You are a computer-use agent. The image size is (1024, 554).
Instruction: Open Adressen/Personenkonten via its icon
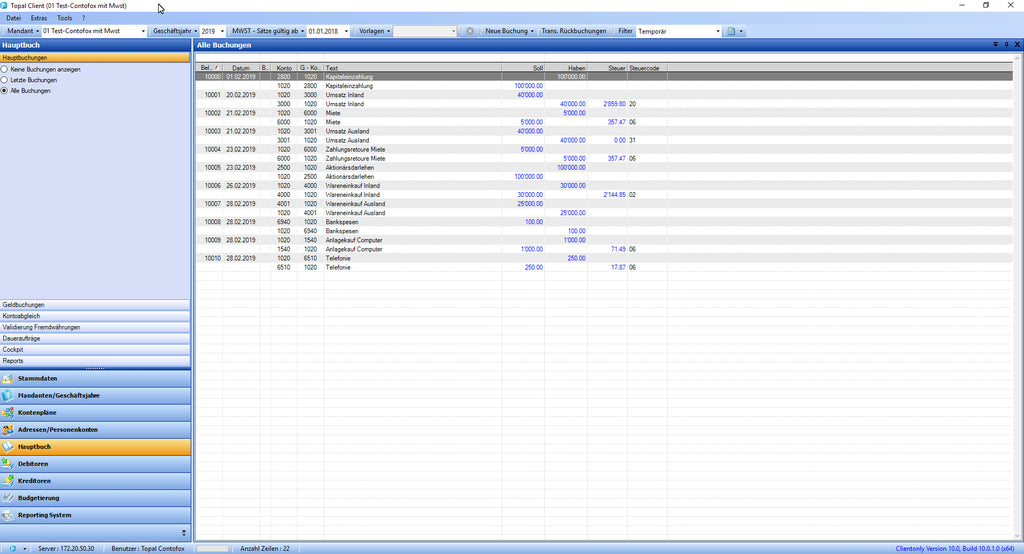coord(8,430)
